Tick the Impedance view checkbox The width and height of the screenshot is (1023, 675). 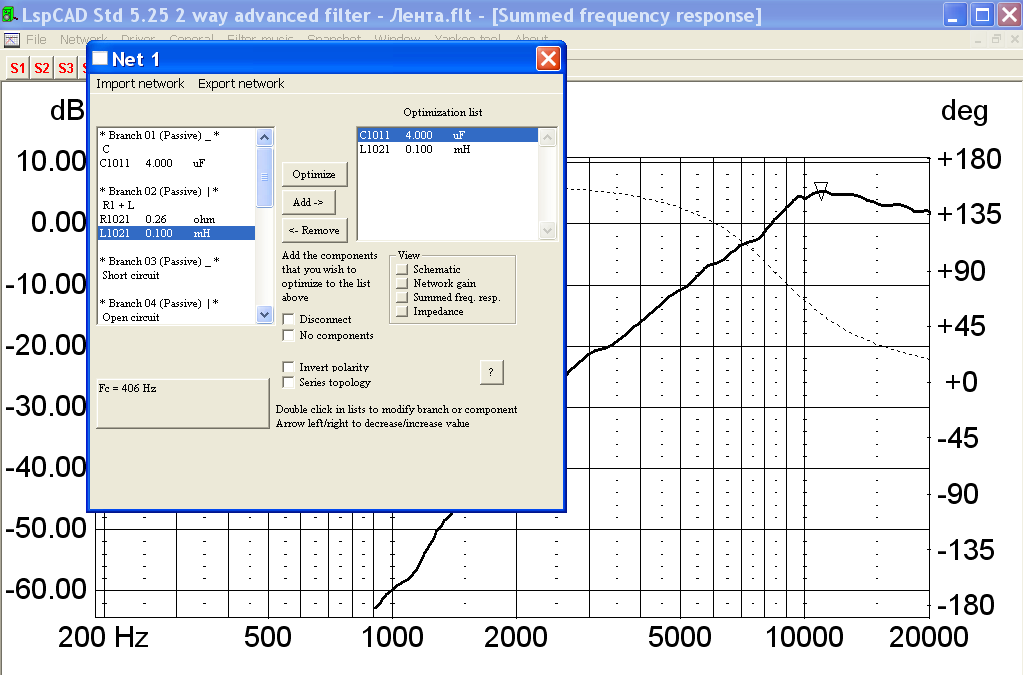[x=402, y=312]
